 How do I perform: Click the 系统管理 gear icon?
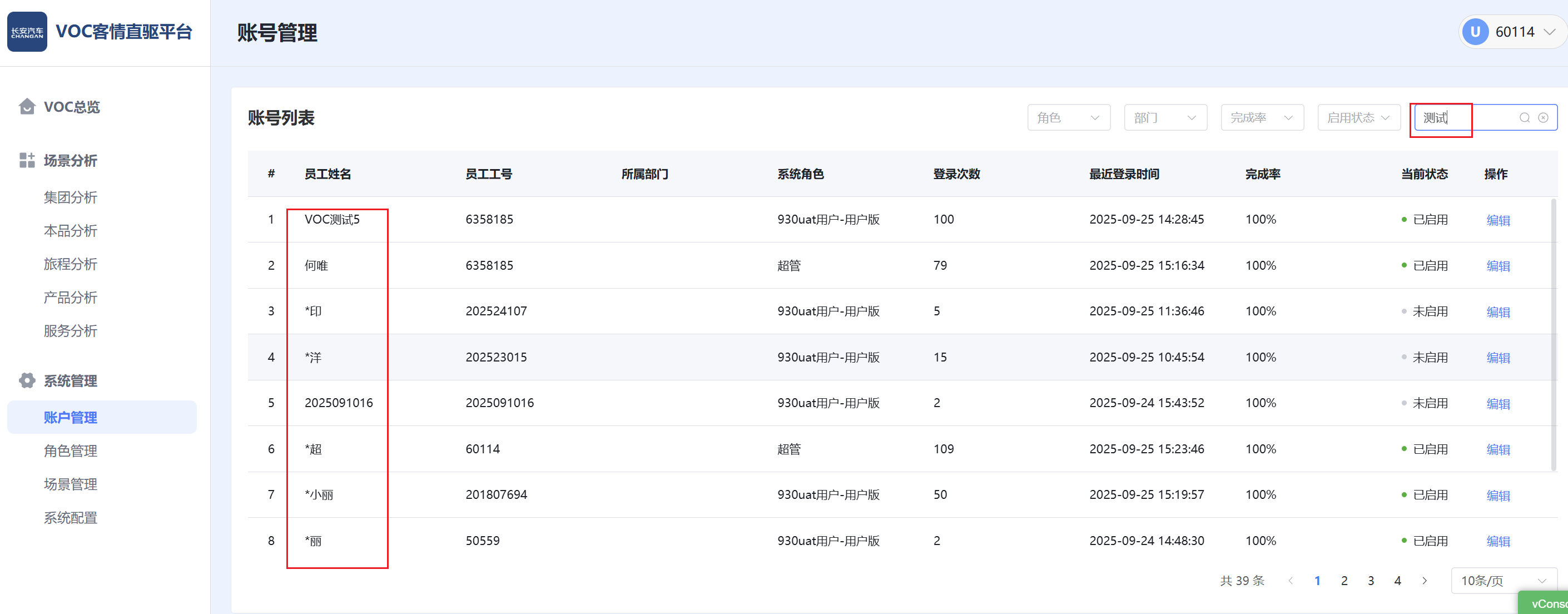click(x=27, y=381)
